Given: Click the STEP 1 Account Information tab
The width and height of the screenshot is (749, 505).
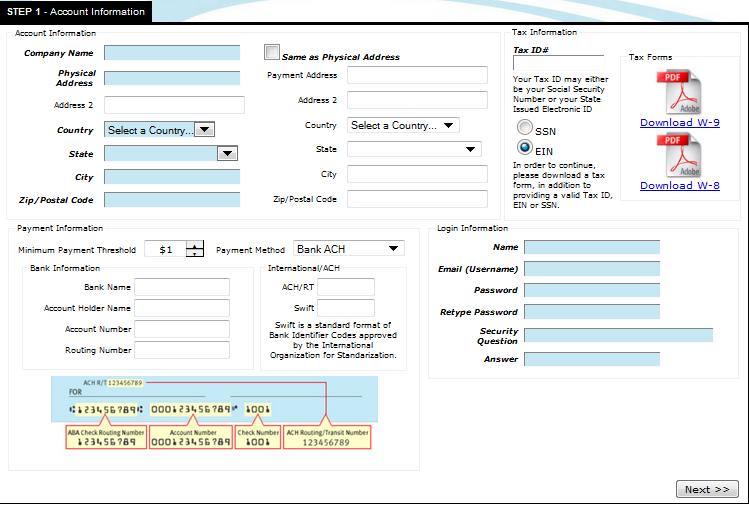Looking at the screenshot, I should (x=76, y=12).
